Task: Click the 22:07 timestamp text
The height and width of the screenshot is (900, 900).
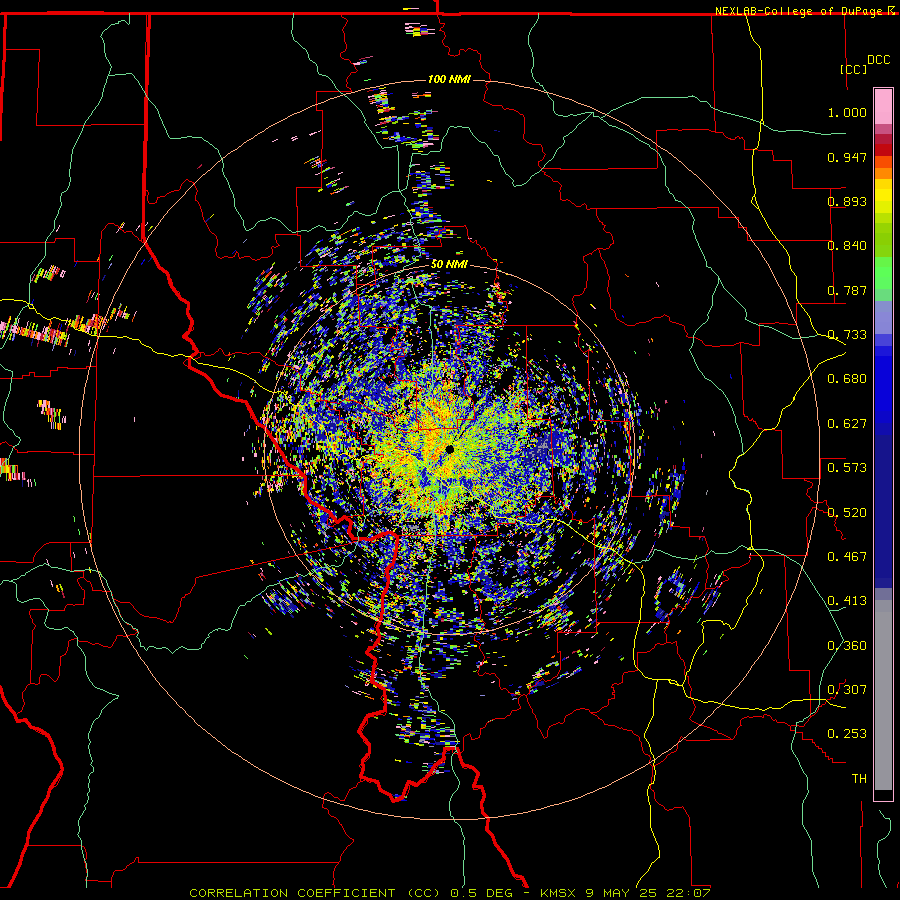Action: coord(688,893)
